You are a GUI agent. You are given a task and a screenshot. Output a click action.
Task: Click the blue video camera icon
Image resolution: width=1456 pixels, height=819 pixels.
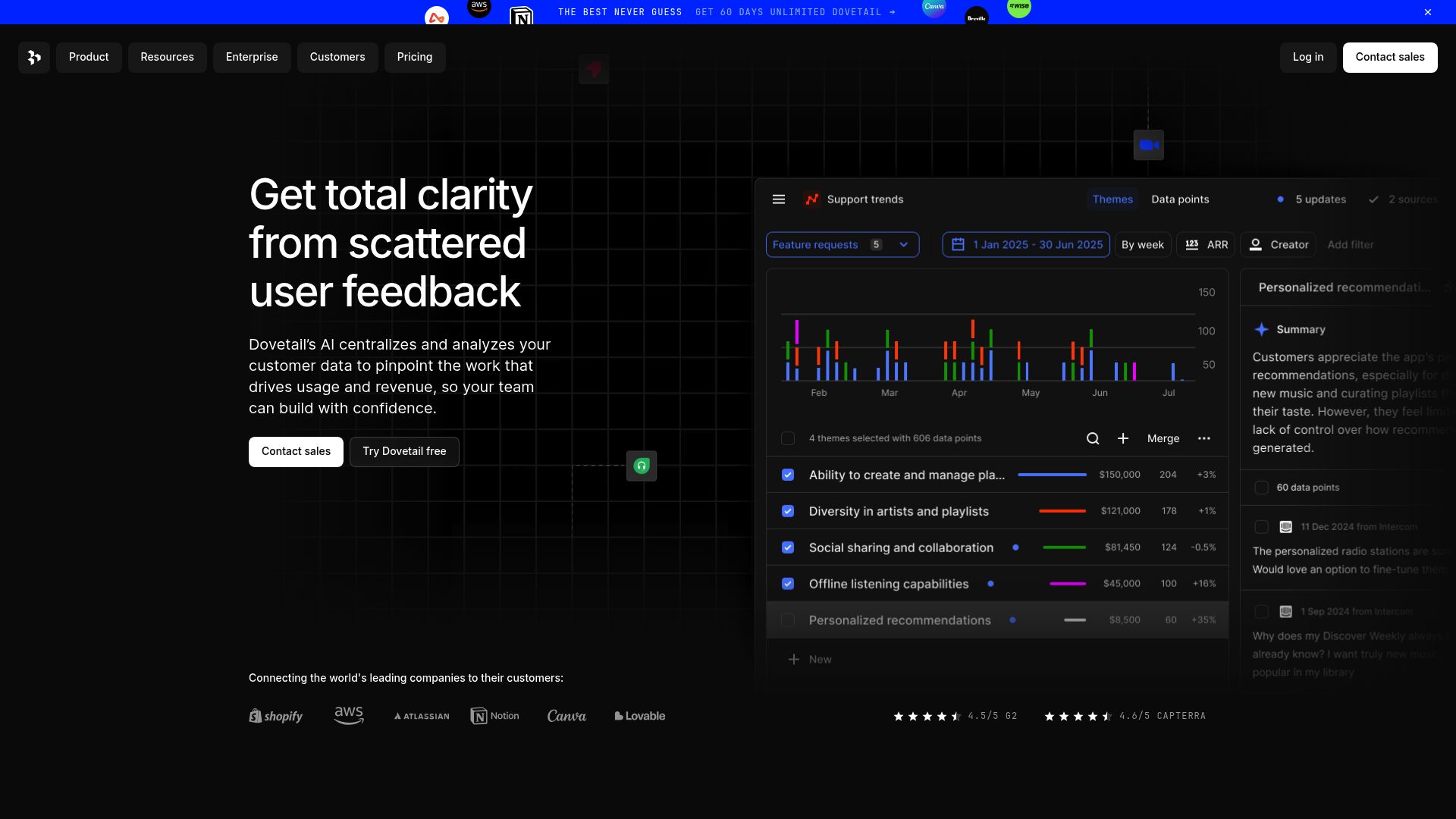[1148, 145]
